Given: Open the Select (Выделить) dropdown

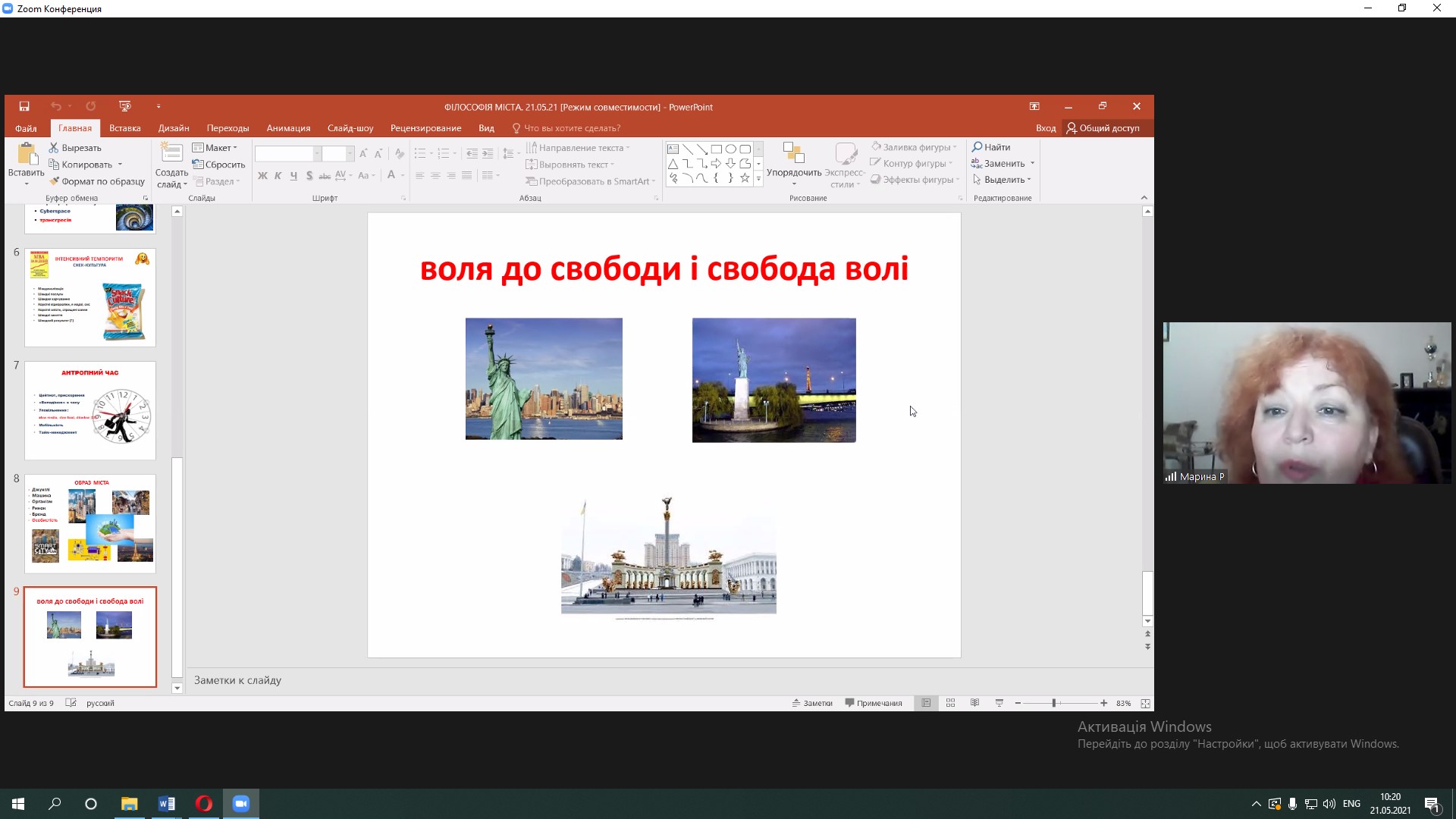Looking at the screenshot, I should point(1003,180).
